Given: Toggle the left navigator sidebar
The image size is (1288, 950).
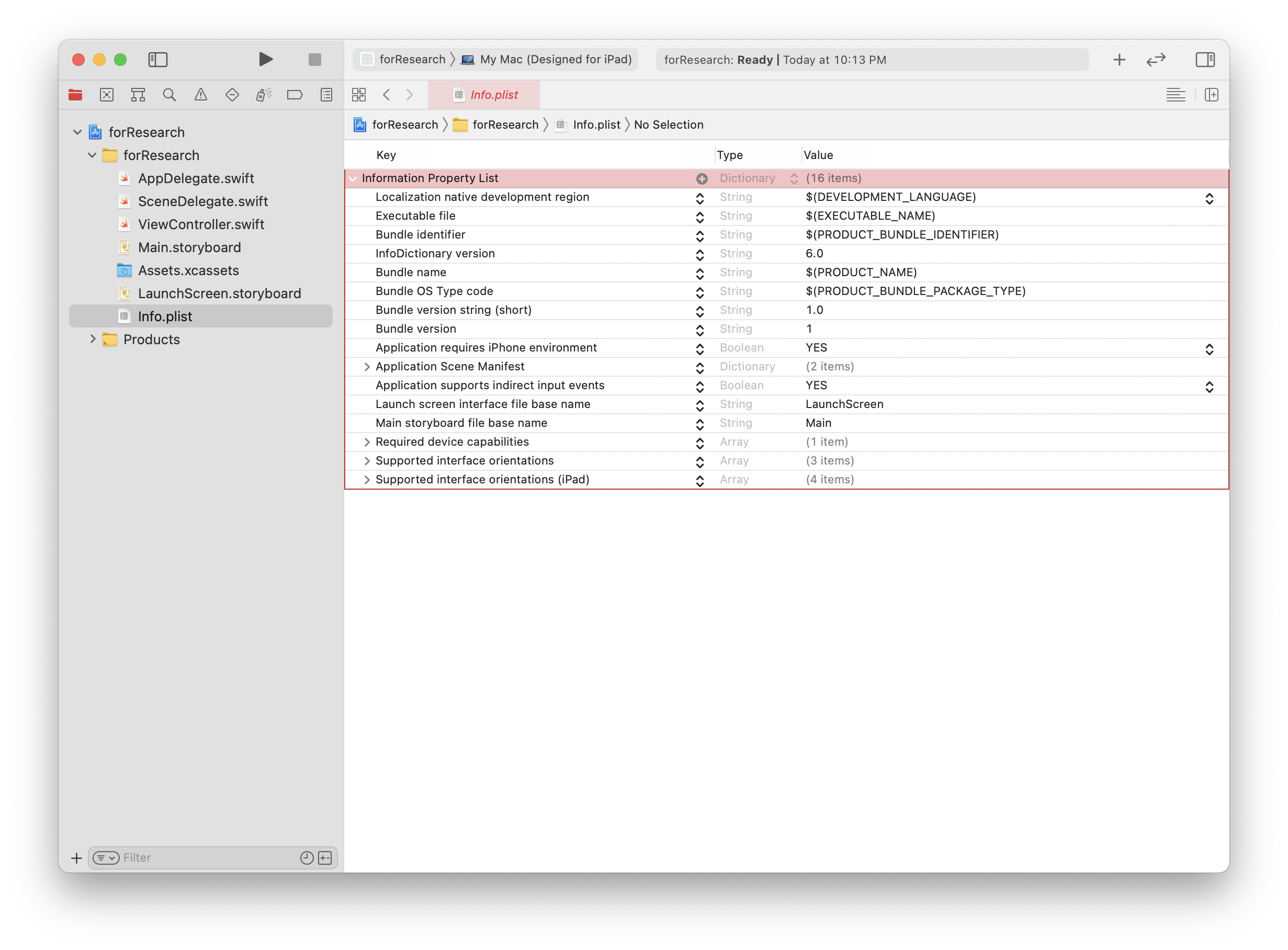Looking at the screenshot, I should tap(157, 60).
